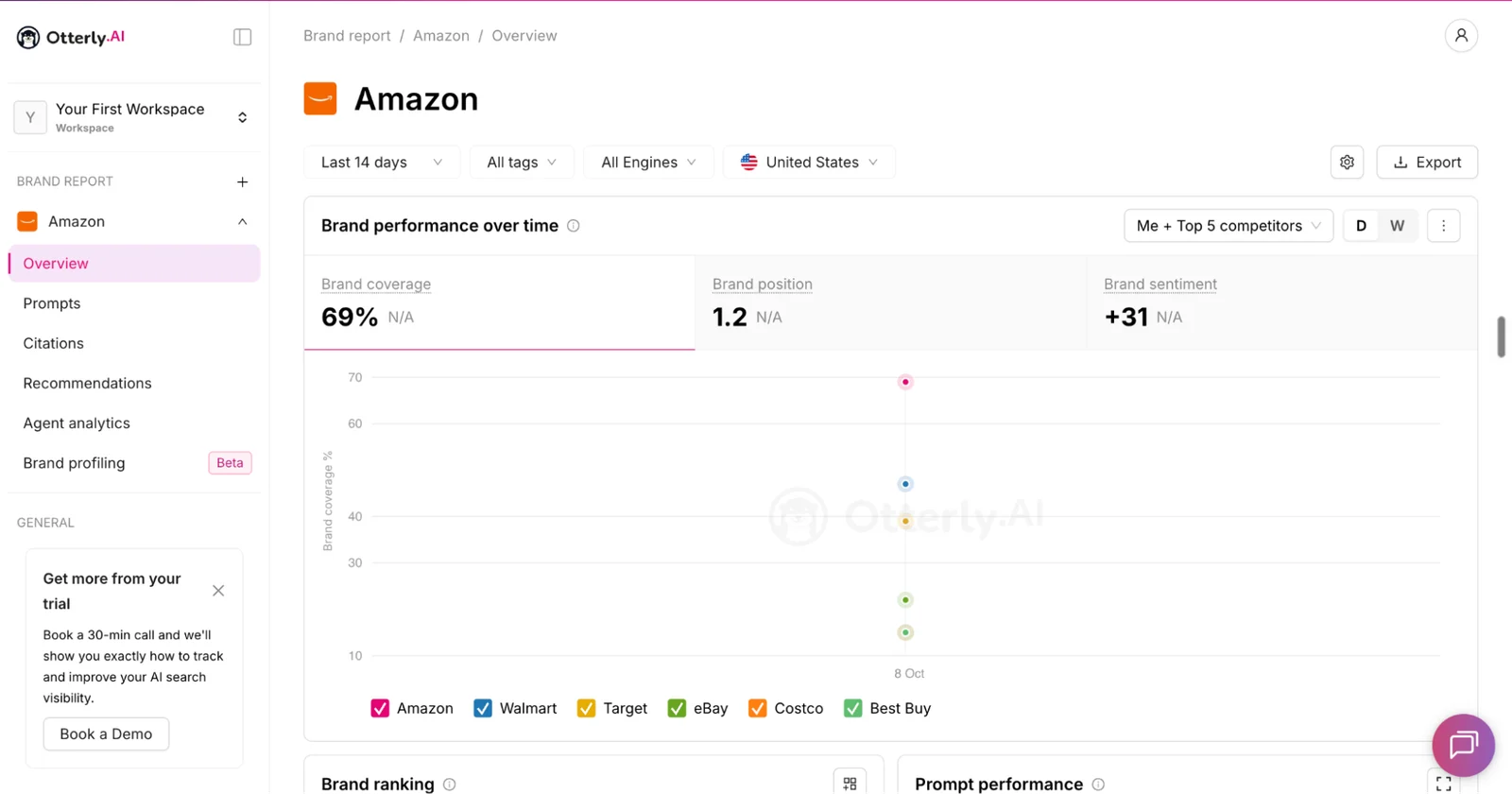Switch workspace via Your First Workspace selector
Screen dimensions: 1512x794
[134, 117]
